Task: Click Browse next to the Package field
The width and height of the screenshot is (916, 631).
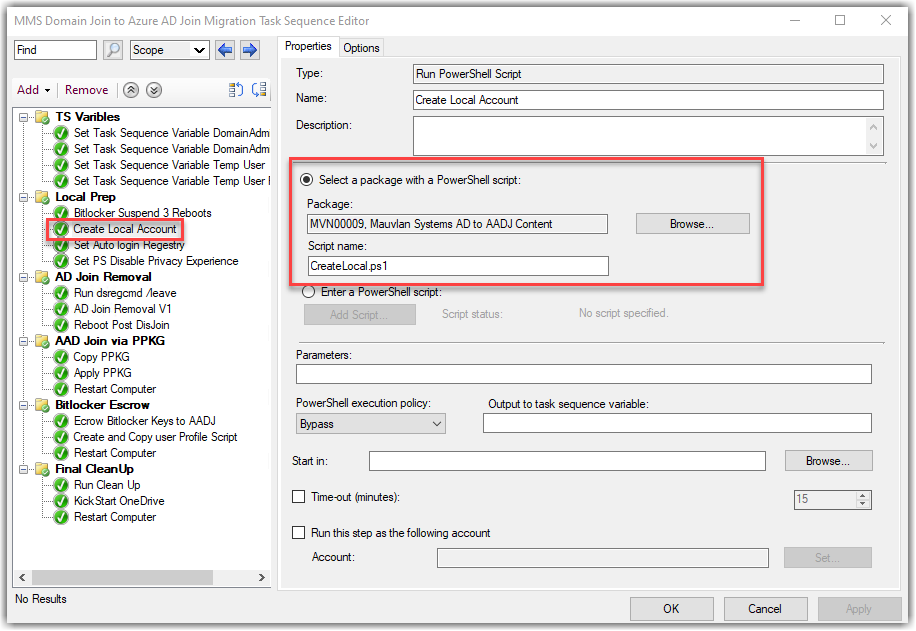Action: [692, 224]
